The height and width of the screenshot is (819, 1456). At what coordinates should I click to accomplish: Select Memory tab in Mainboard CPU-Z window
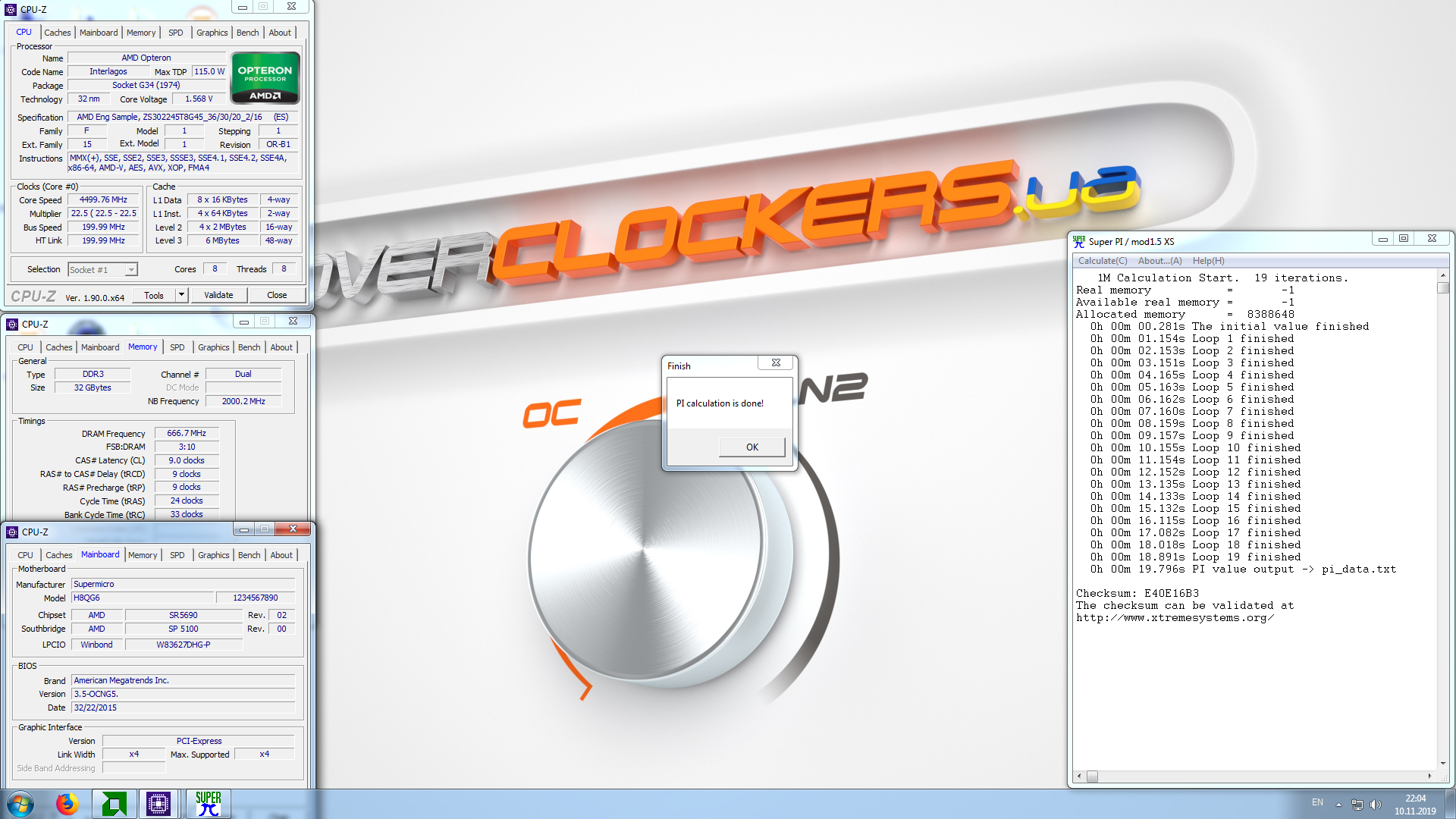(x=143, y=555)
